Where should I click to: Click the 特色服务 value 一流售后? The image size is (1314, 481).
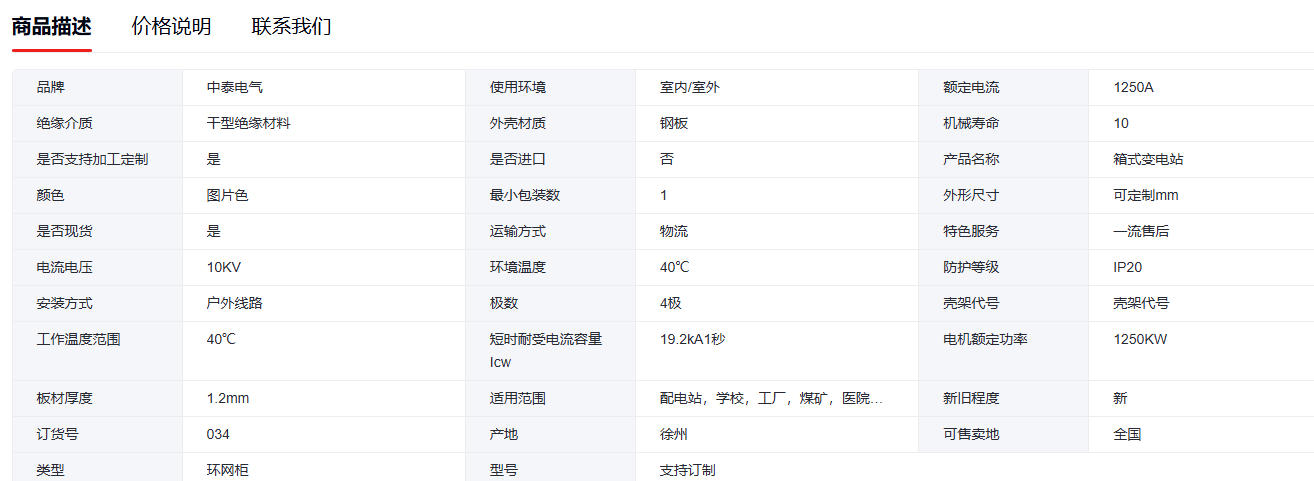pos(1141,231)
